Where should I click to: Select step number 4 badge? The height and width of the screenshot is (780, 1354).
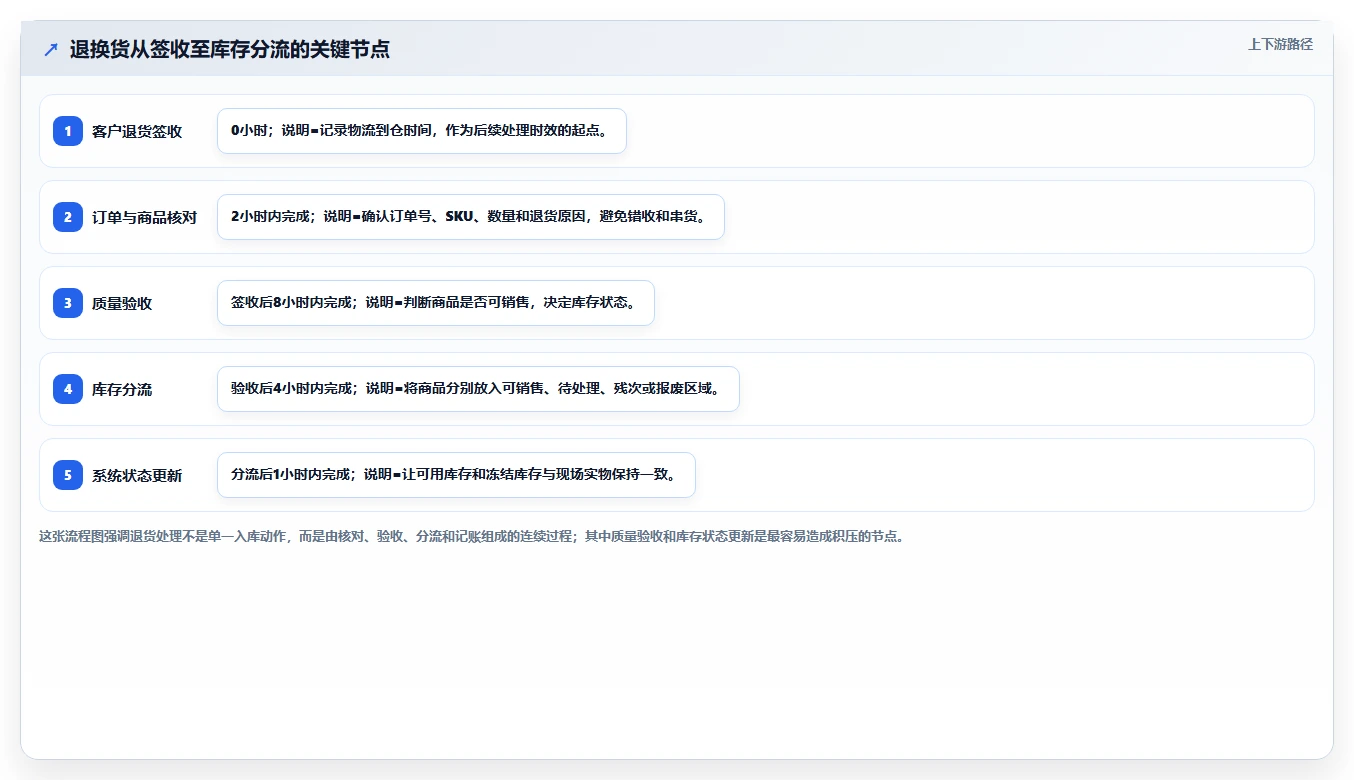pos(68,389)
